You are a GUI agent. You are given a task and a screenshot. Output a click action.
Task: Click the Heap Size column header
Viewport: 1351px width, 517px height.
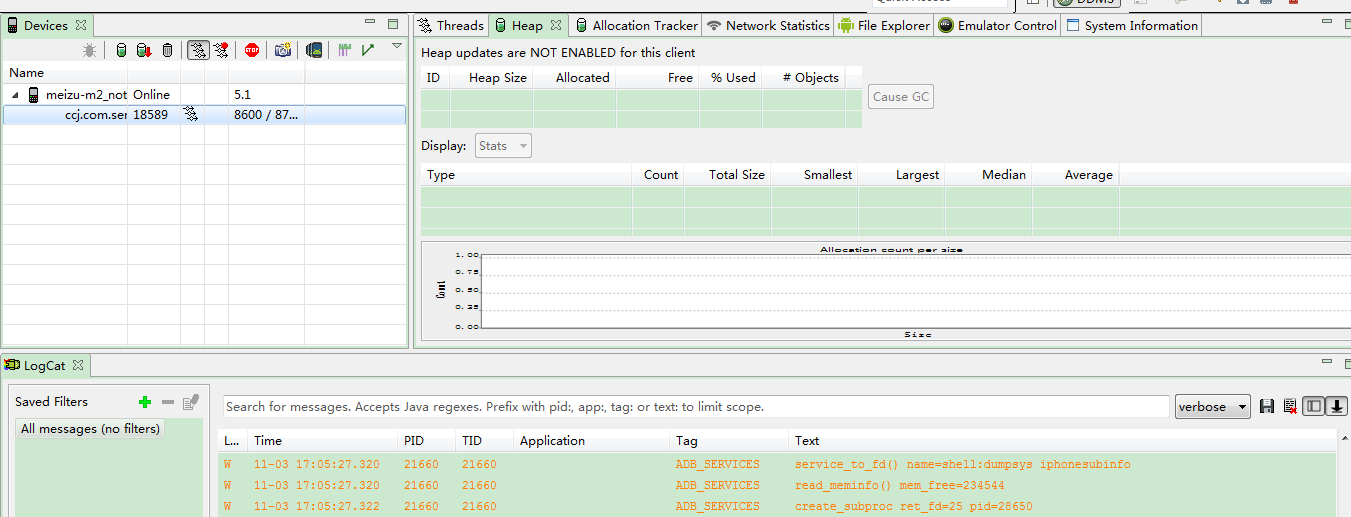tap(492, 78)
